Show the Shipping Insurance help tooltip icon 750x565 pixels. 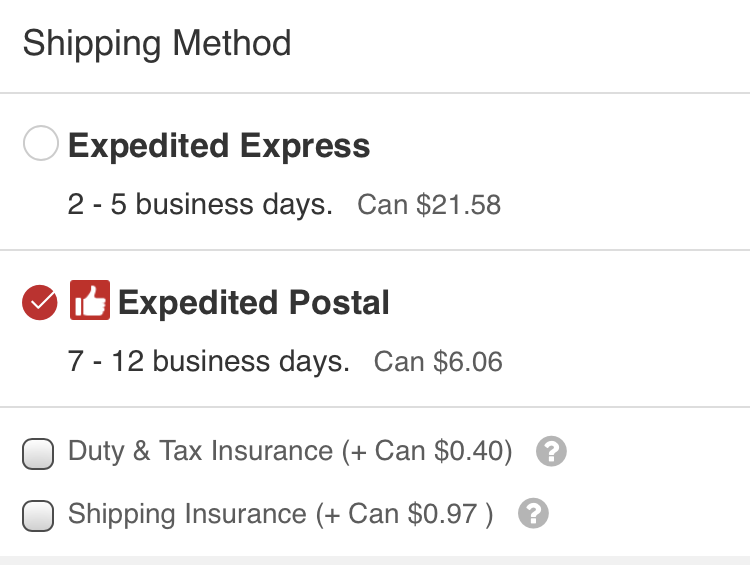pos(534,514)
